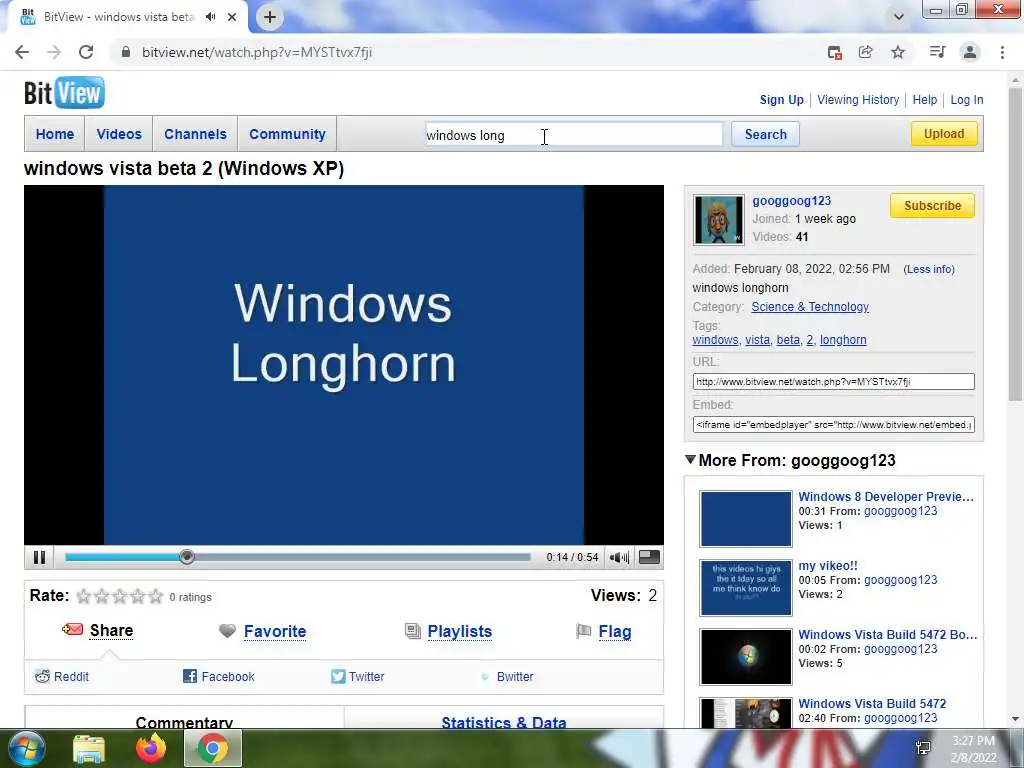Image resolution: width=1024 pixels, height=768 pixels.
Task: Select the Embed code field
Action: click(x=833, y=424)
